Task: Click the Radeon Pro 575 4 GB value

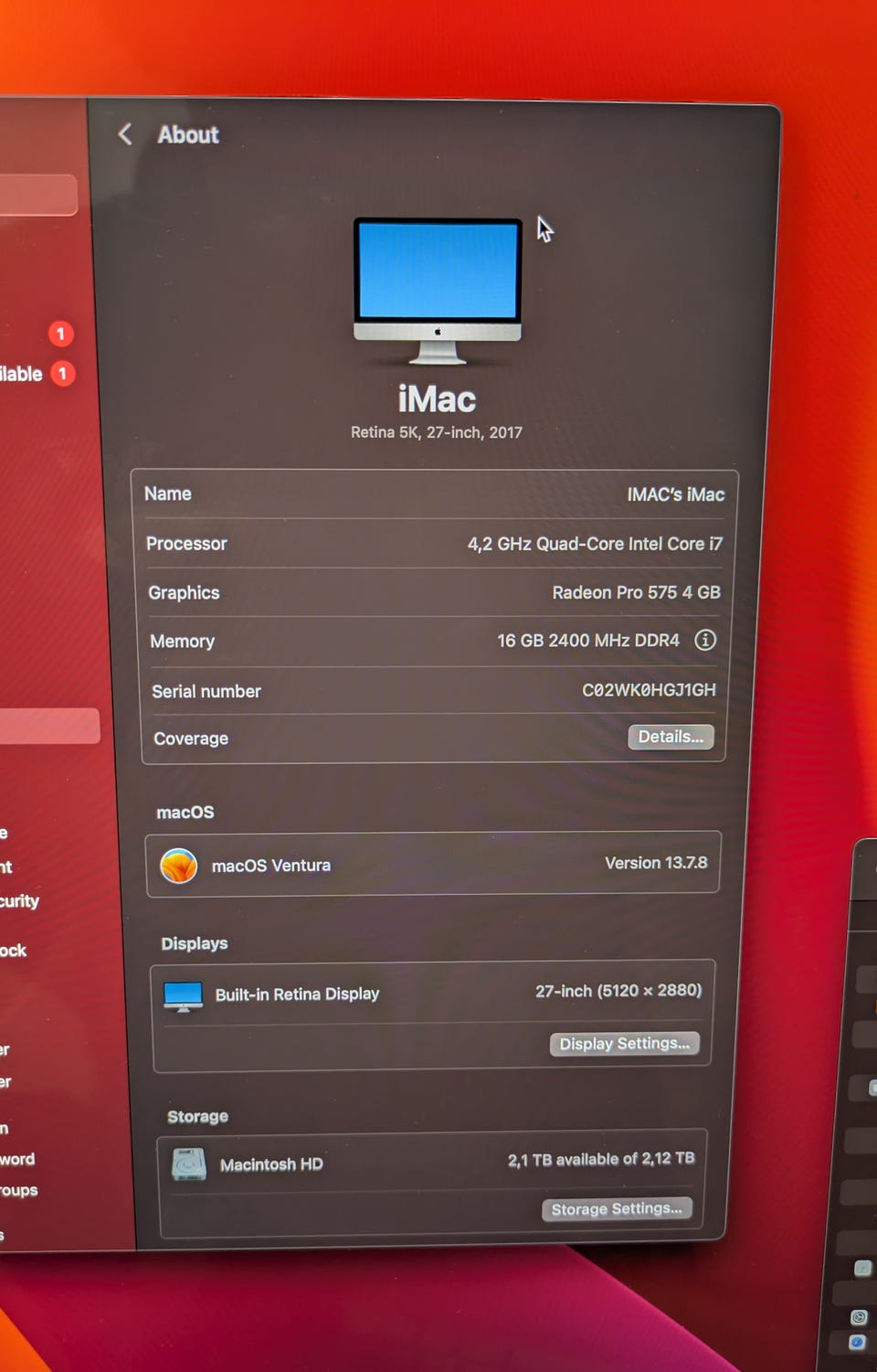Action: tap(637, 592)
